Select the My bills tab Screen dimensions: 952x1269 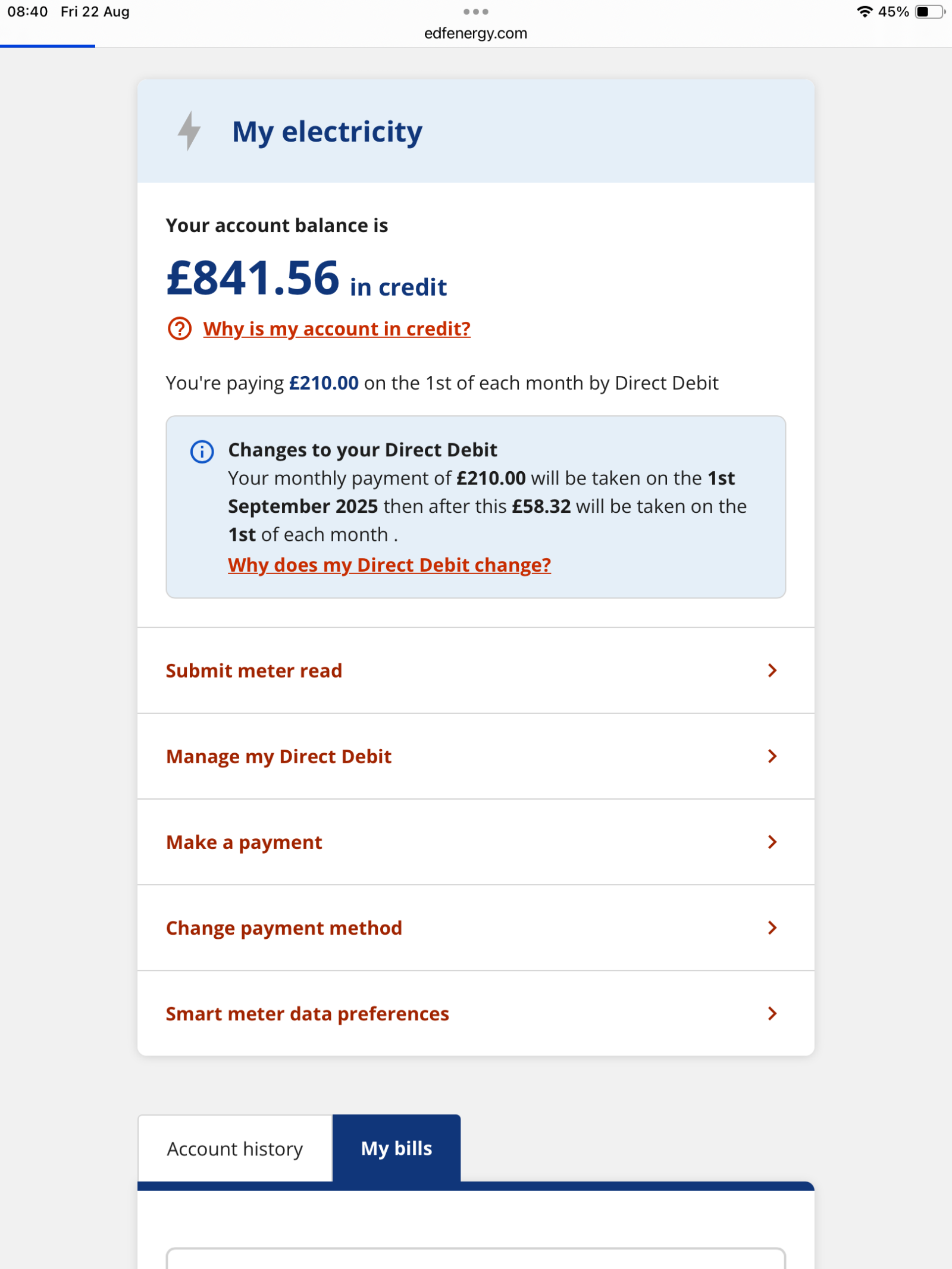(396, 1148)
